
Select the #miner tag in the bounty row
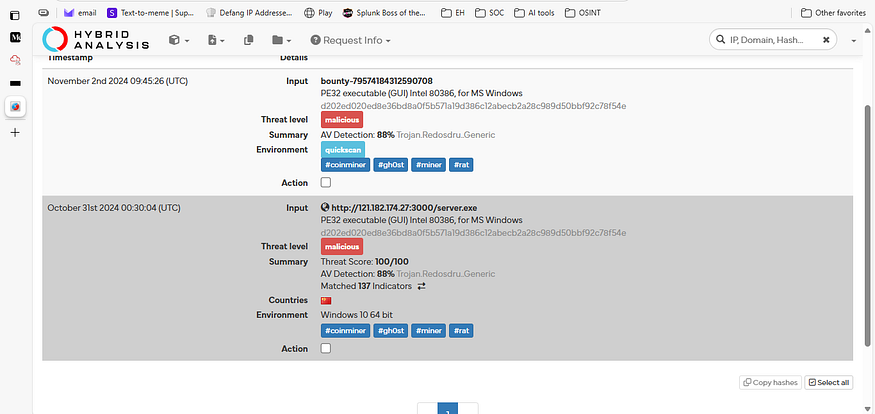(x=429, y=165)
